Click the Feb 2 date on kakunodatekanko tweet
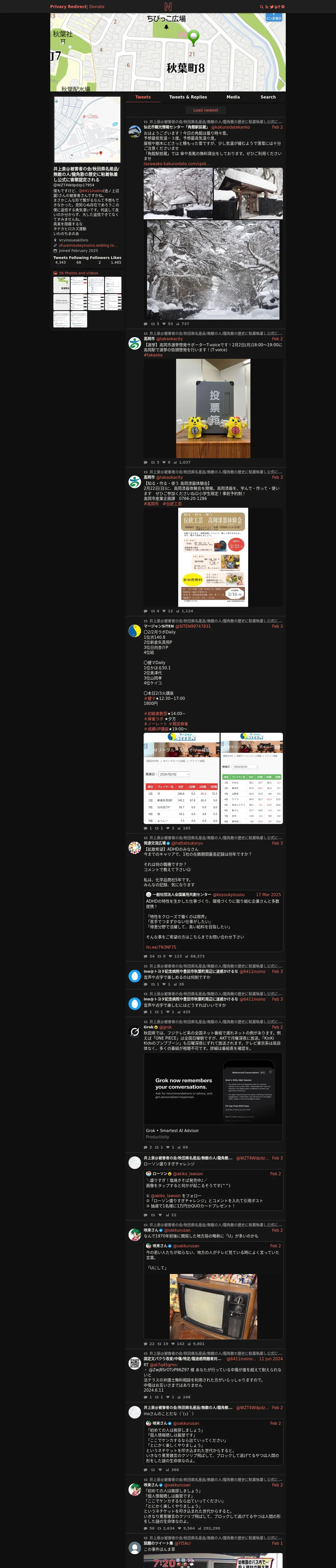This screenshot has width=336, height=1568. [x=277, y=127]
